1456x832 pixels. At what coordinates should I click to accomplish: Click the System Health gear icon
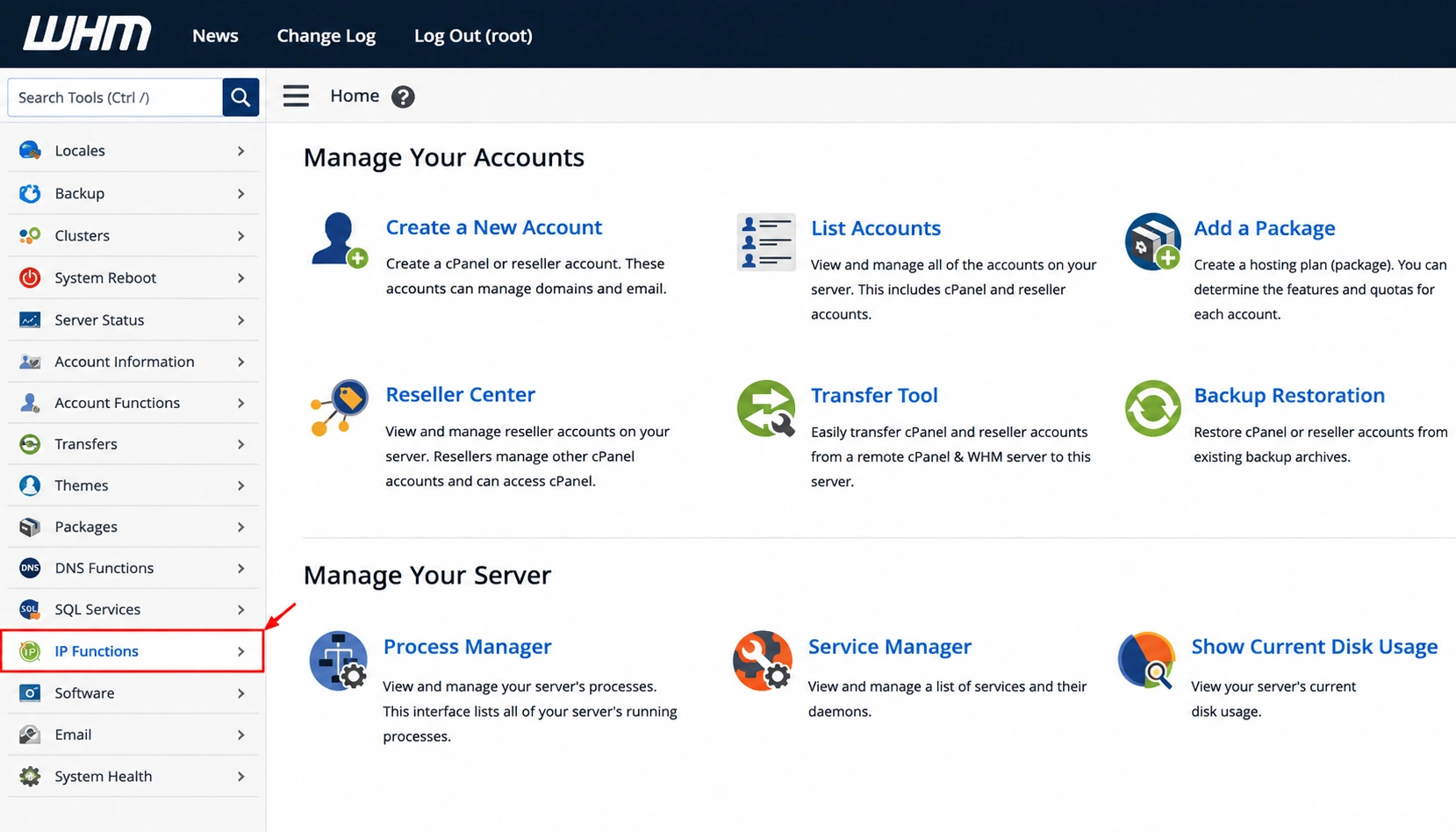pos(30,777)
